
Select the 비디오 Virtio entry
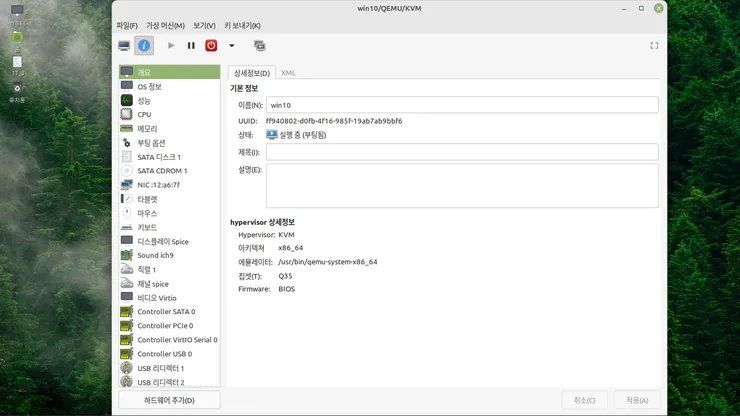click(x=169, y=298)
